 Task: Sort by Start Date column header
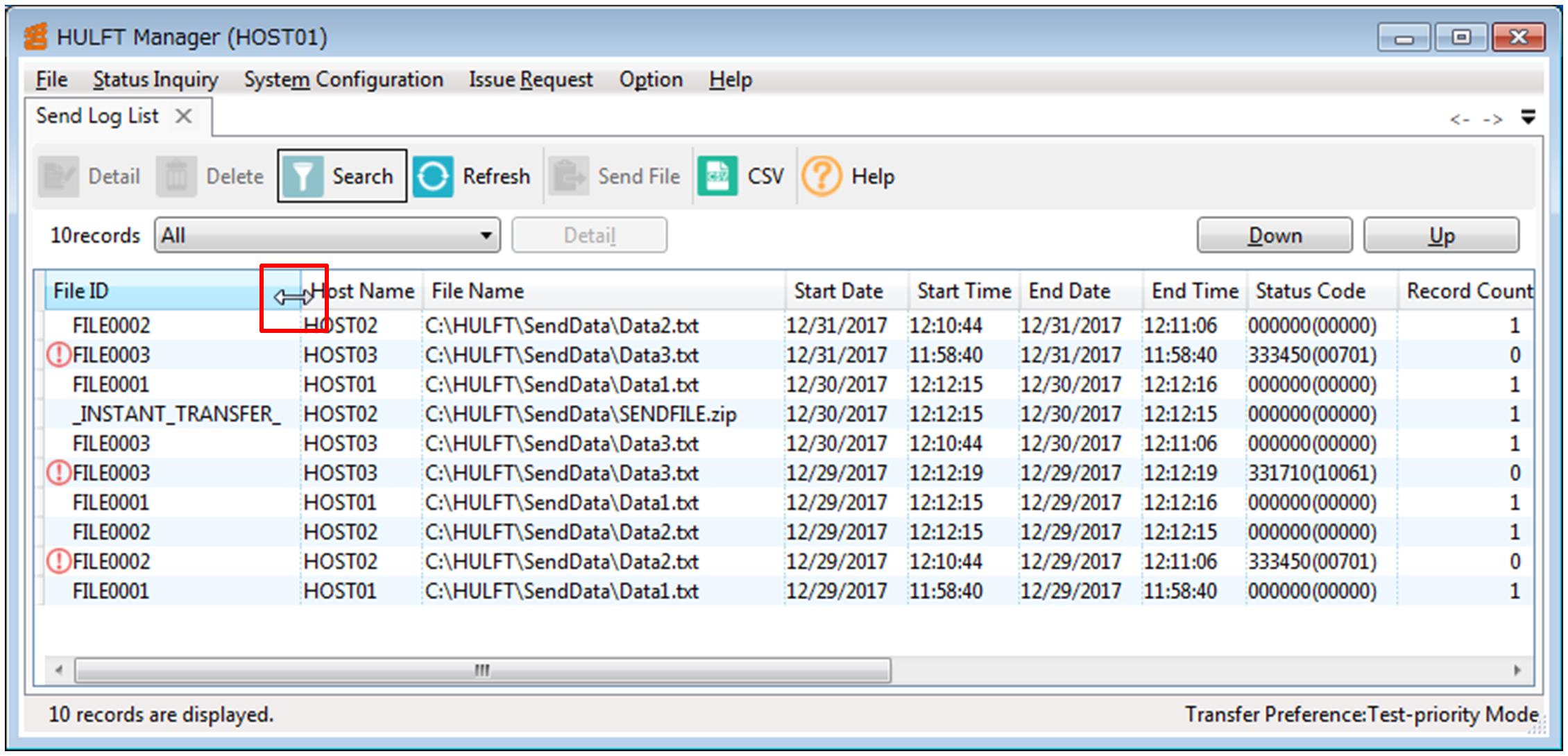coord(846,291)
